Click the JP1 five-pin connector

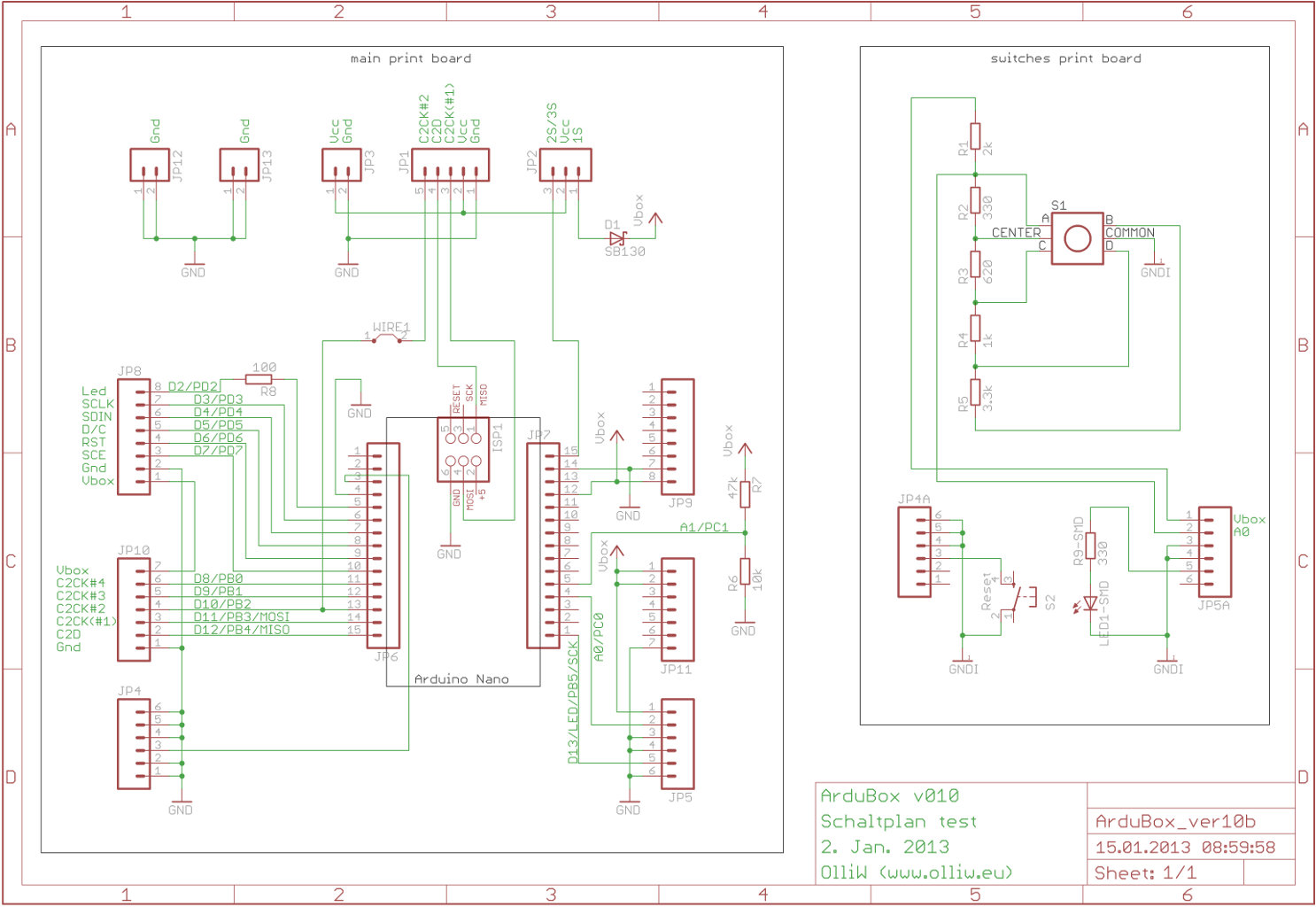point(450,165)
